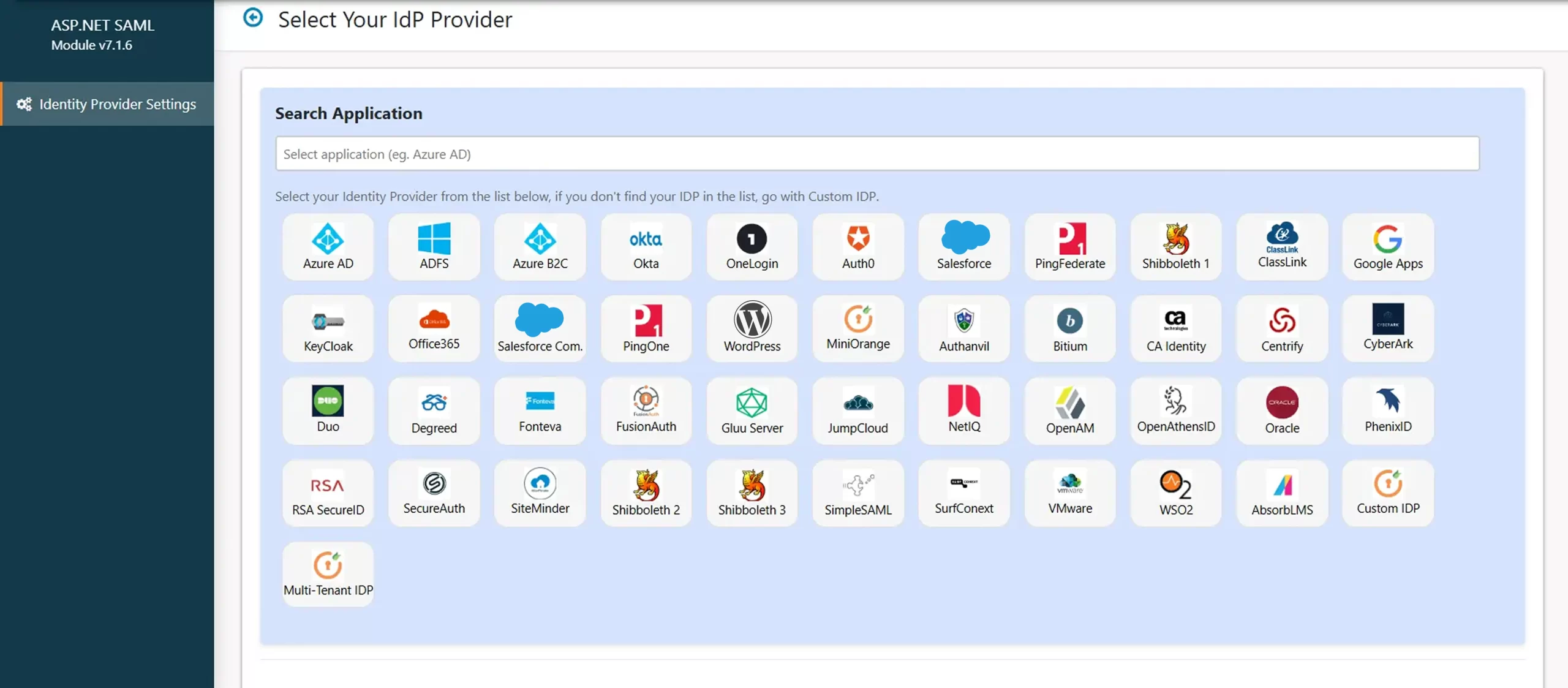Screen dimensions: 1568x688
Task: Pick AbsorbLMS provider tile
Action: [x=1281, y=493]
